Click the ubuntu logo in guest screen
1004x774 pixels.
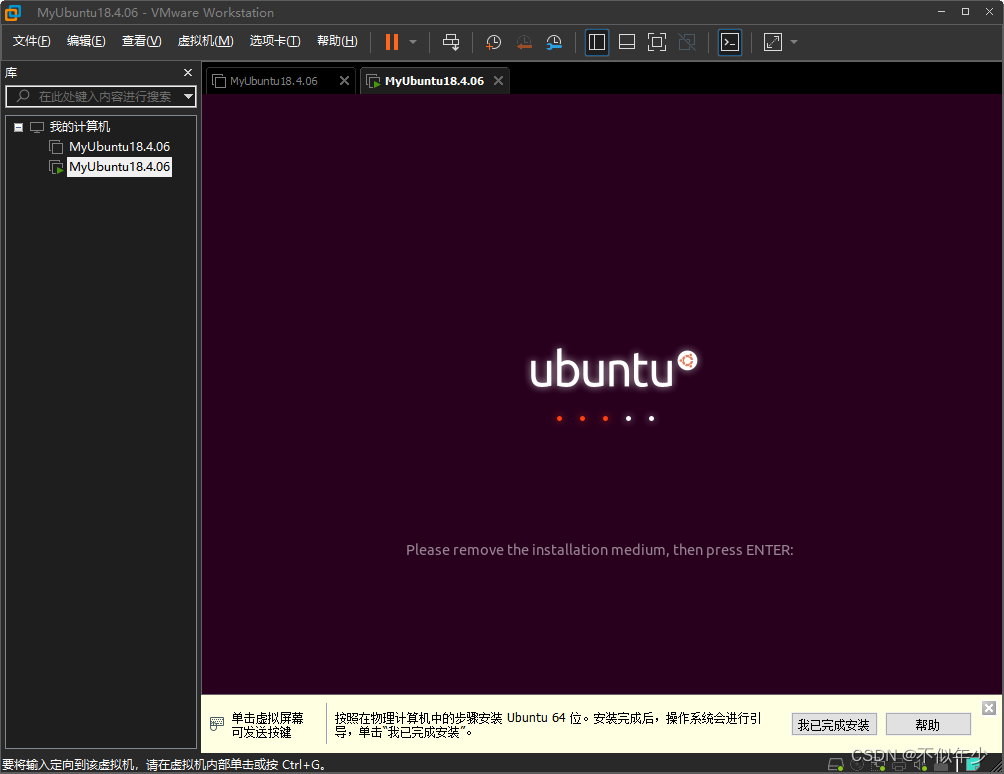pos(613,369)
